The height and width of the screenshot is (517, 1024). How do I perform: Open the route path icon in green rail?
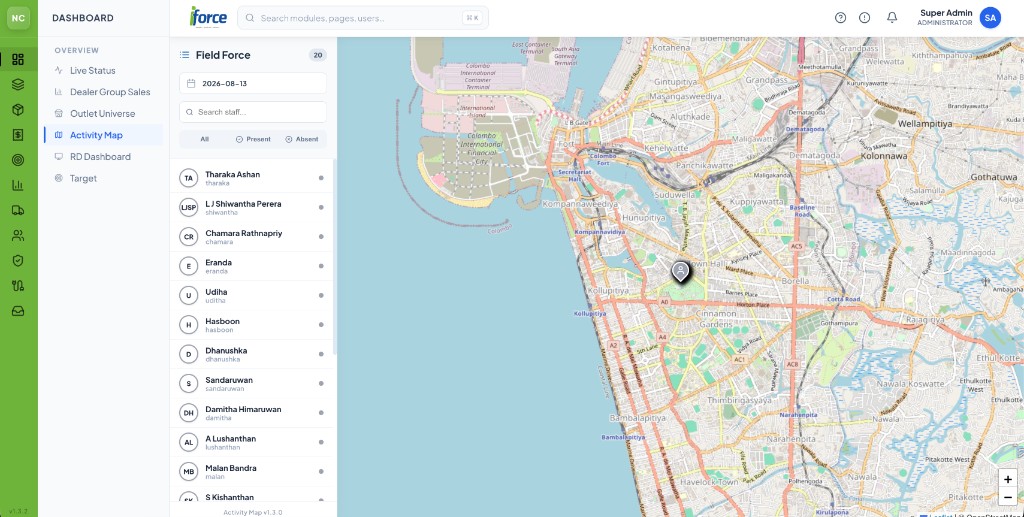[18, 285]
